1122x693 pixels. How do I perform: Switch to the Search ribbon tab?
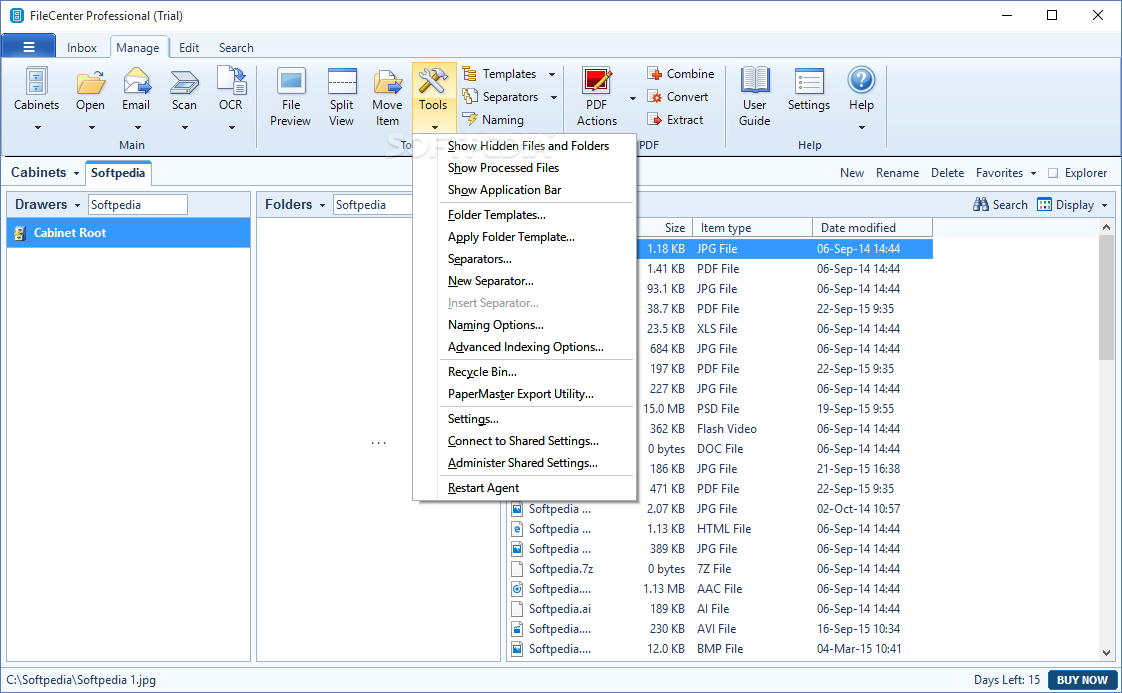(236, 48)
